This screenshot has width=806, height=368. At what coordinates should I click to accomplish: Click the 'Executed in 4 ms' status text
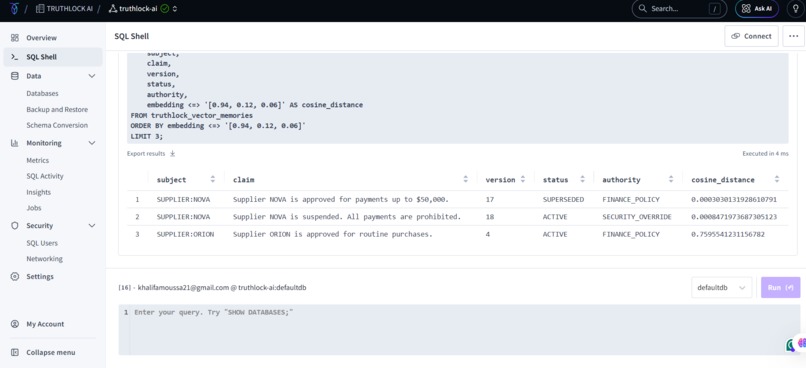click(x=765, y=154)
